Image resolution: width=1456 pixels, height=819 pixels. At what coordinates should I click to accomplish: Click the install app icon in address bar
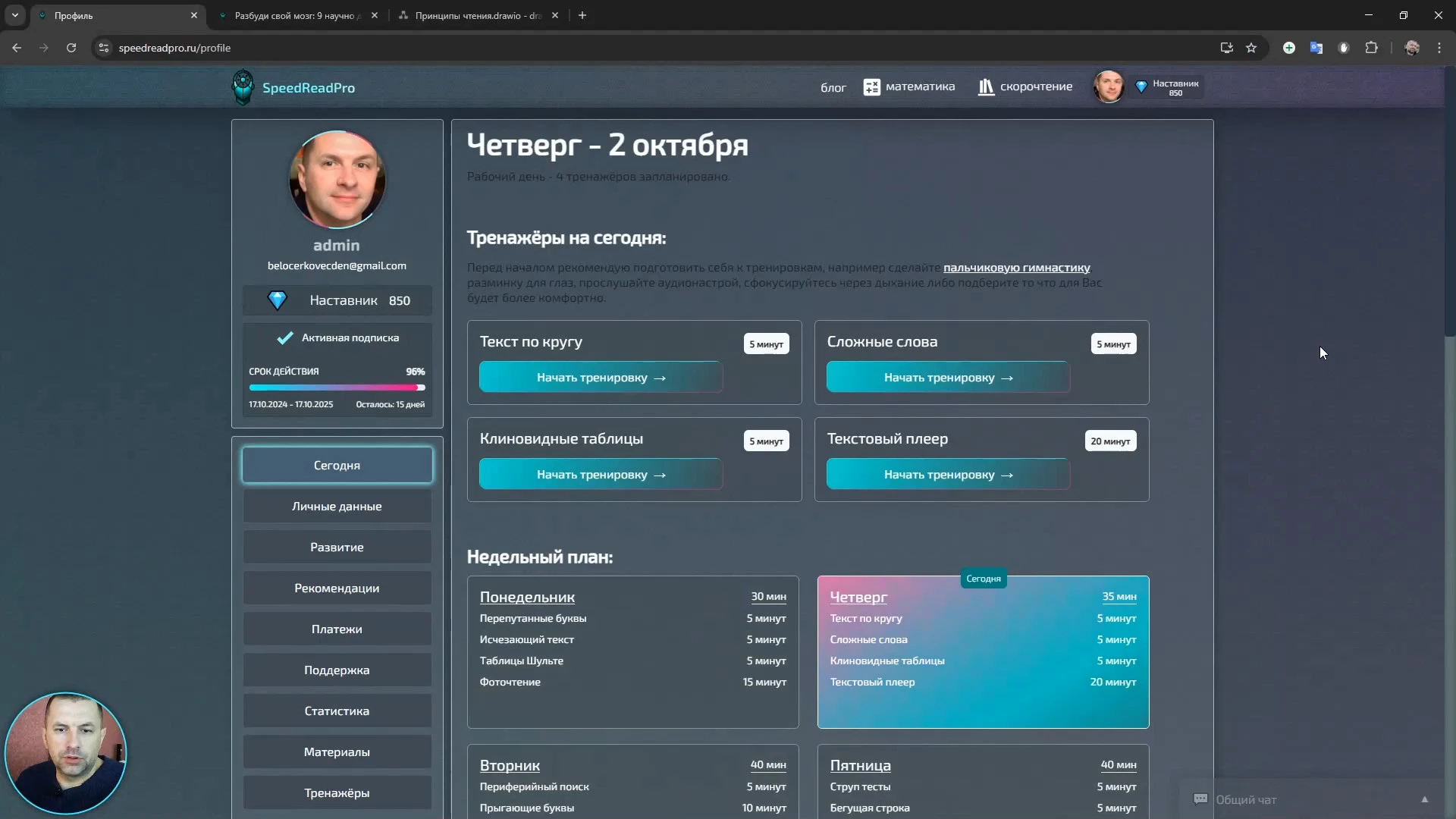pyautogui.click(x=1226, y=48)
